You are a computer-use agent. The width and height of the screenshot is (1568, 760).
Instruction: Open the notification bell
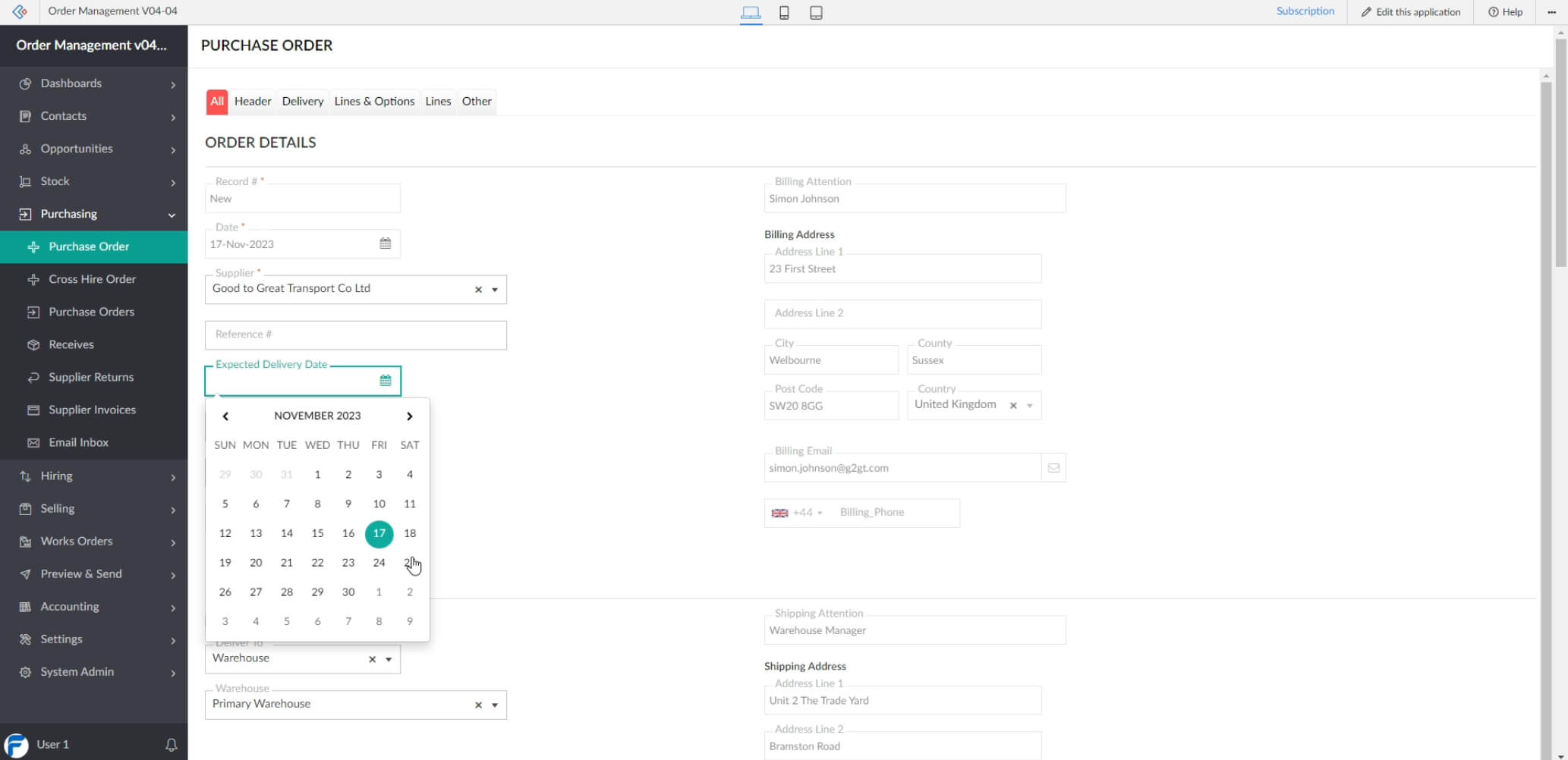(172, 744)
